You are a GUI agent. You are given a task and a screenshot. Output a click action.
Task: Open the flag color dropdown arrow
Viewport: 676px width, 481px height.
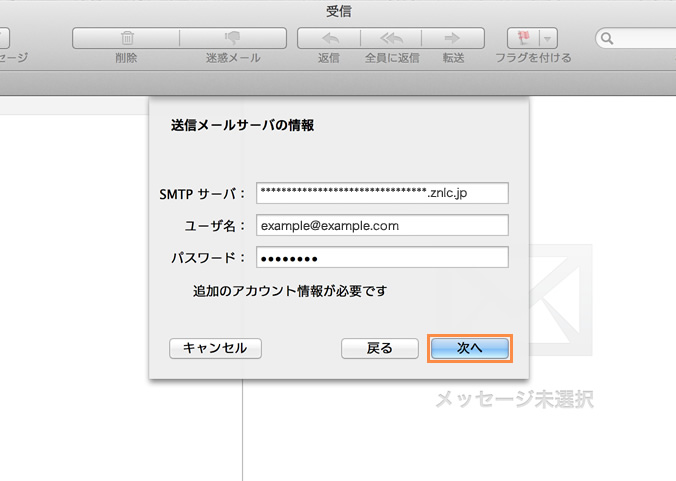548,39
